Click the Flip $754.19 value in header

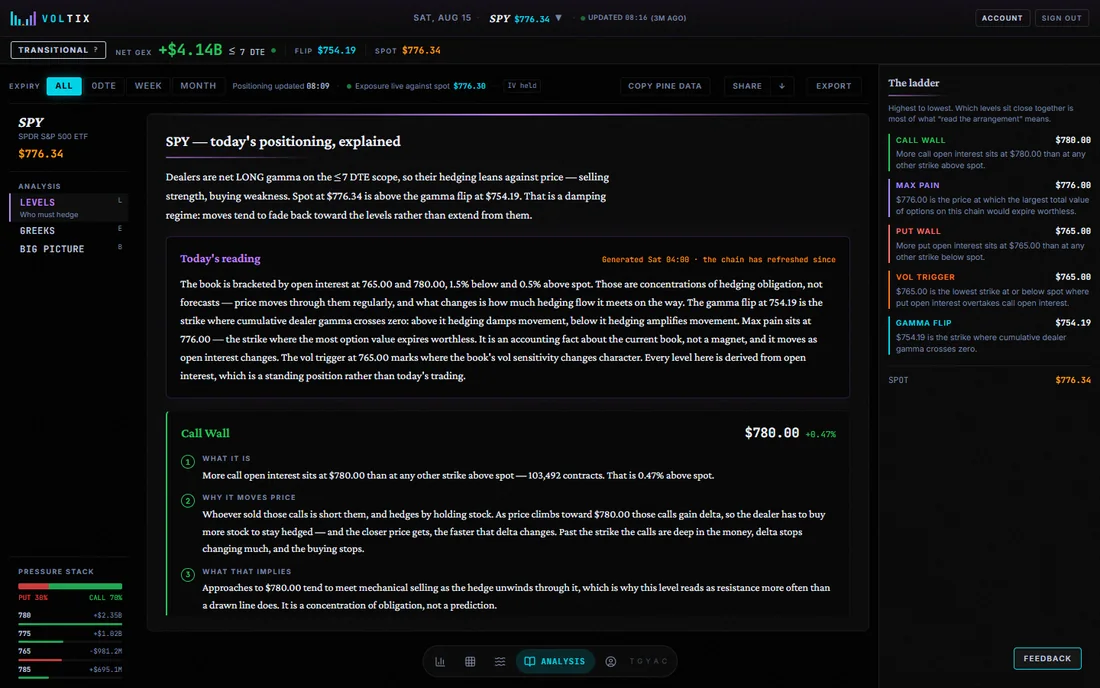point(337,50)
